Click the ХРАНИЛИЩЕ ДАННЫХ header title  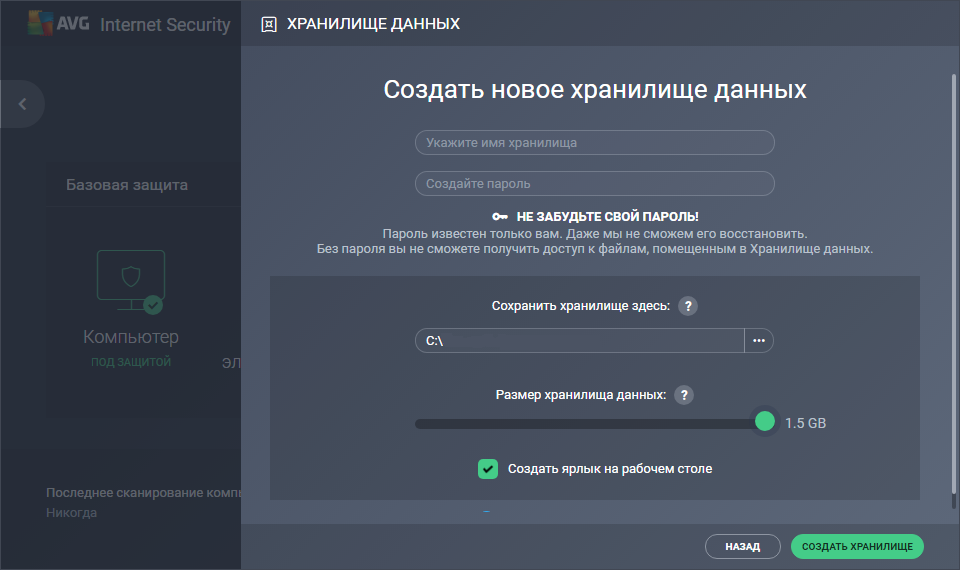tap(373, 24)
